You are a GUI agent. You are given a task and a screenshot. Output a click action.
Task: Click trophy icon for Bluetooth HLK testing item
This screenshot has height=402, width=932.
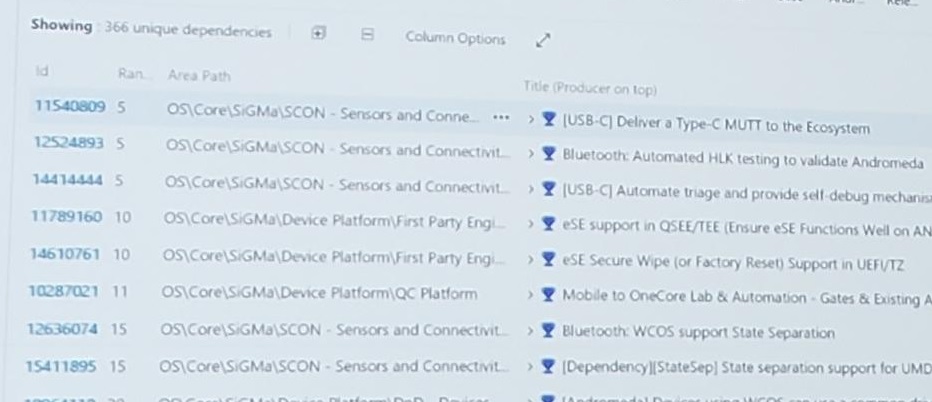click(x=549, y=155)
